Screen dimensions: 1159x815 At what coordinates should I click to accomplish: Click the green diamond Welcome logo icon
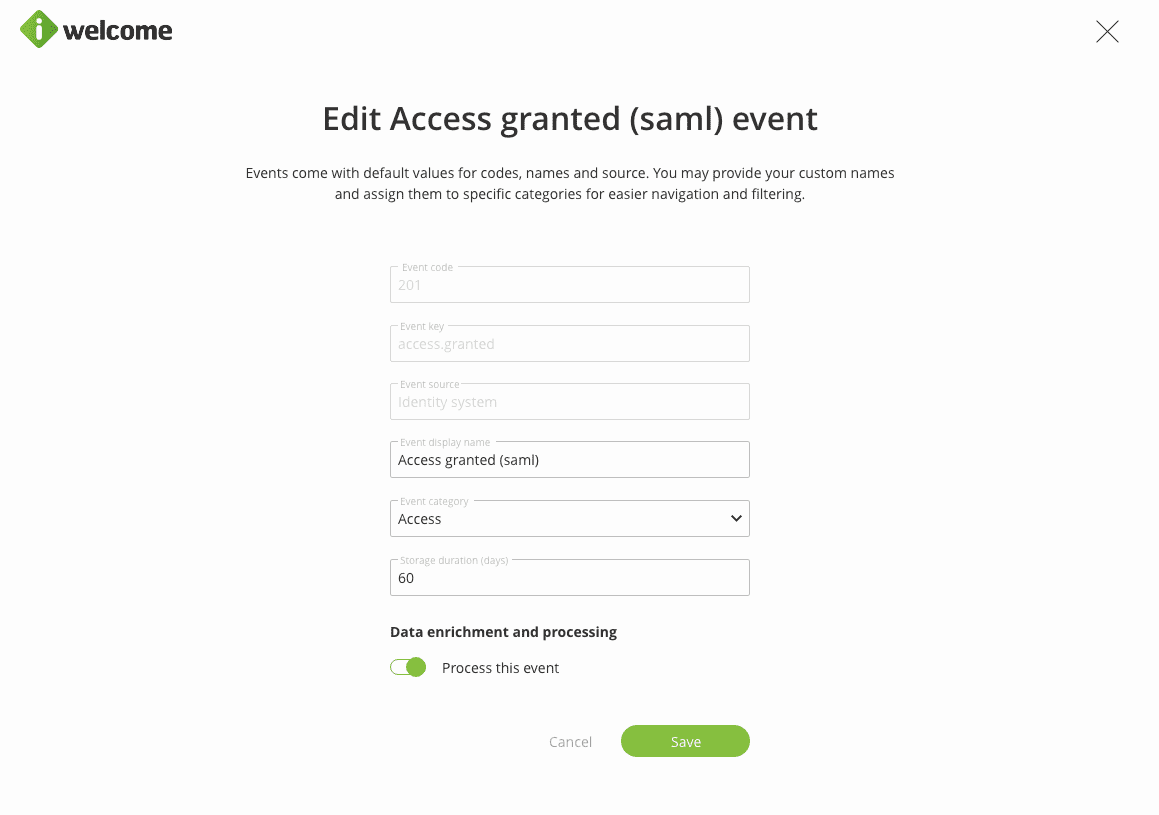(x=39, y=29)
